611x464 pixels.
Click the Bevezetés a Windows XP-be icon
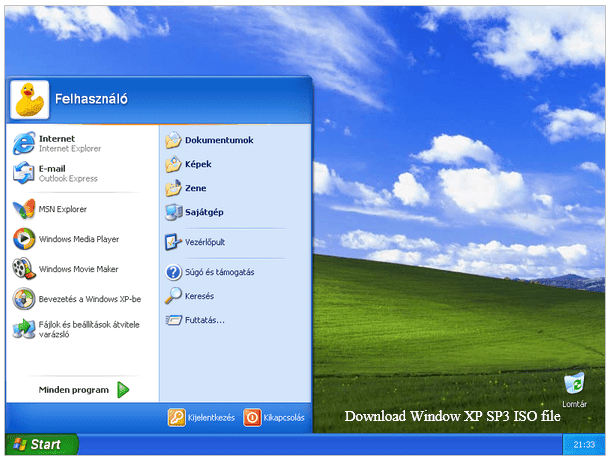tap(24, 299)
